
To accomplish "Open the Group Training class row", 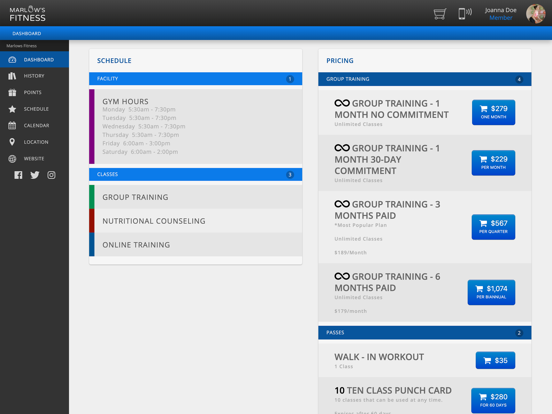I will tap(195, 197).
